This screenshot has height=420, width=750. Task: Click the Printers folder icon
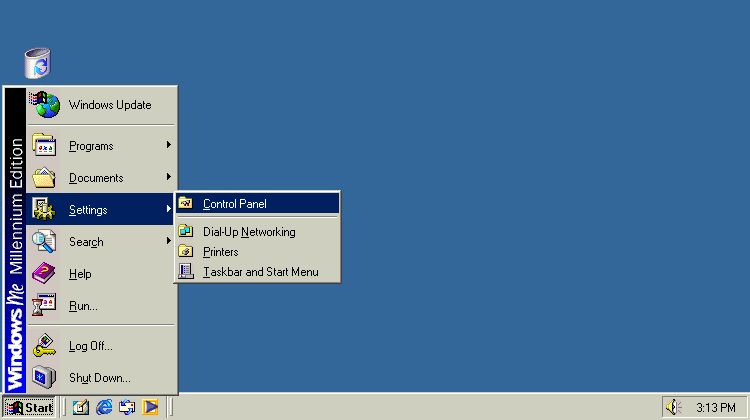(x=186, y=252)
